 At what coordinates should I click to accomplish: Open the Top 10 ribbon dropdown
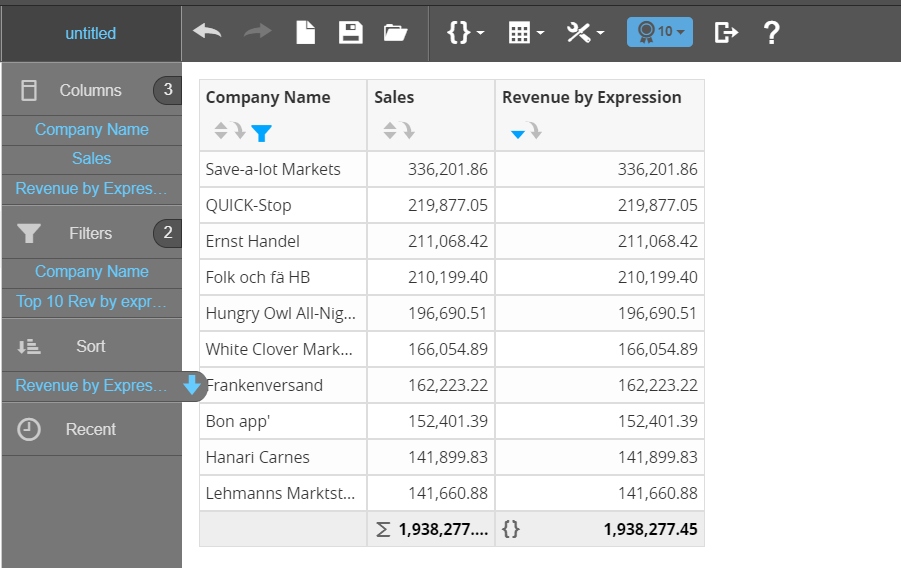point(659,32)
